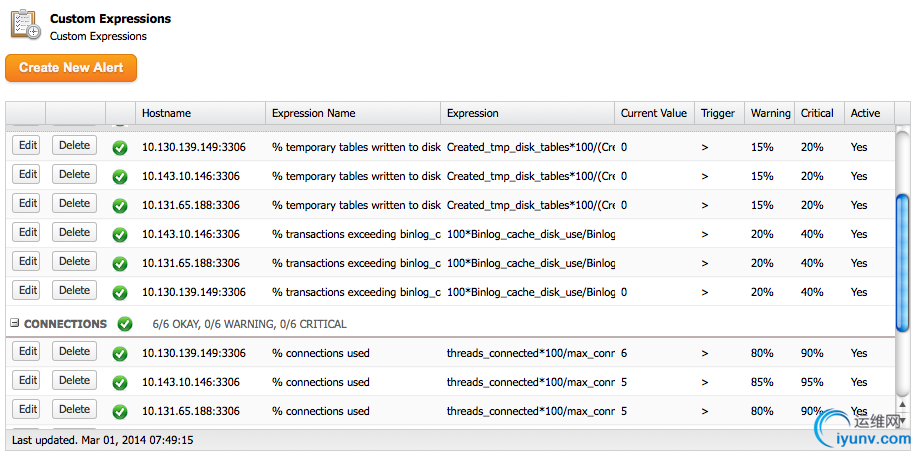This screenshot has height=455, width=917.
Task: Sort by Current Value column header
Action: [653, 113]
